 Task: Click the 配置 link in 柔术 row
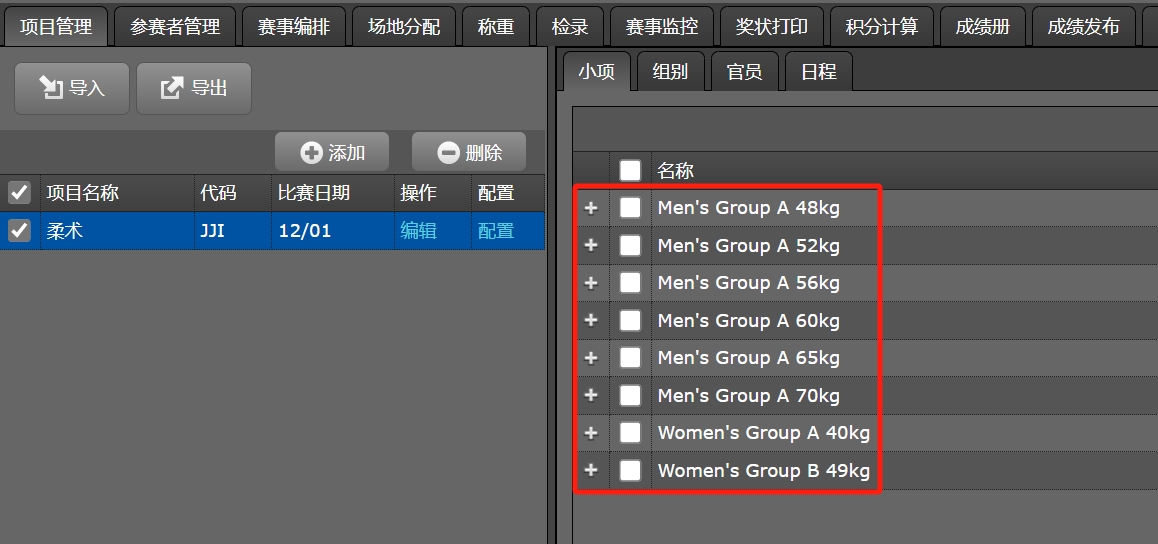pyautogui.click(x=495, y=231)
